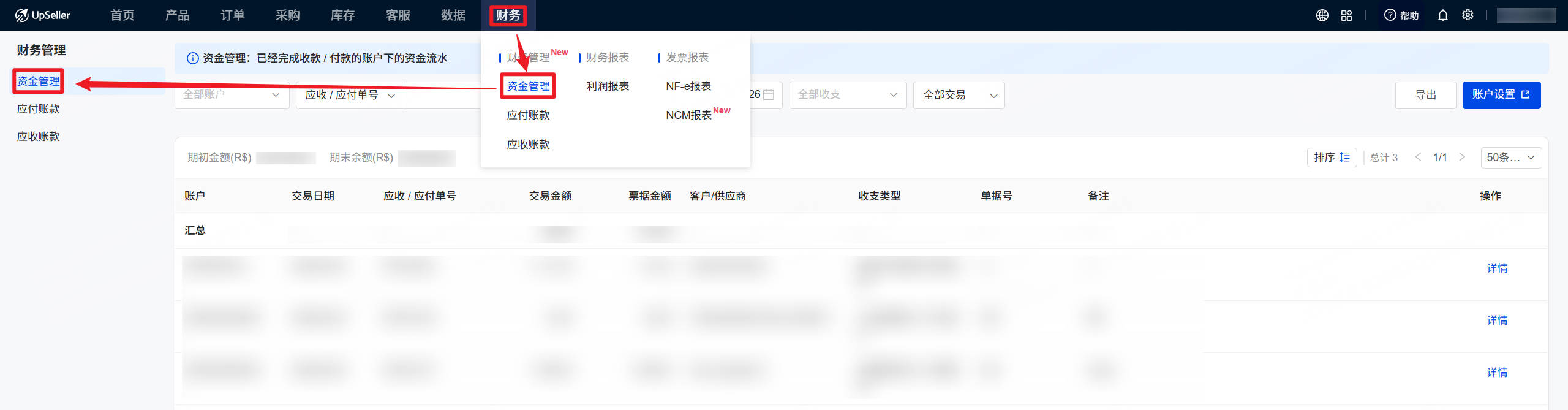Select 资金管理 in the left sidebar
The width and height of the screenshot is (1568, 410).
point(38,81)
